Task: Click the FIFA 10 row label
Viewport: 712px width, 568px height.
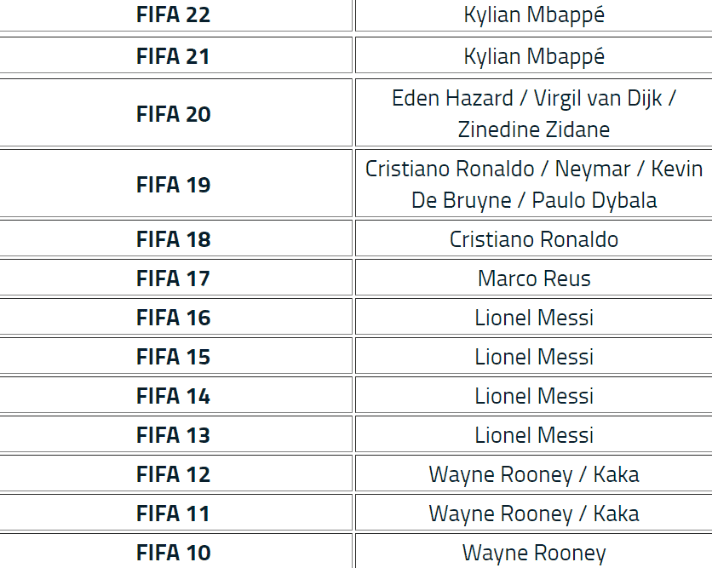Action: [173, 552]
